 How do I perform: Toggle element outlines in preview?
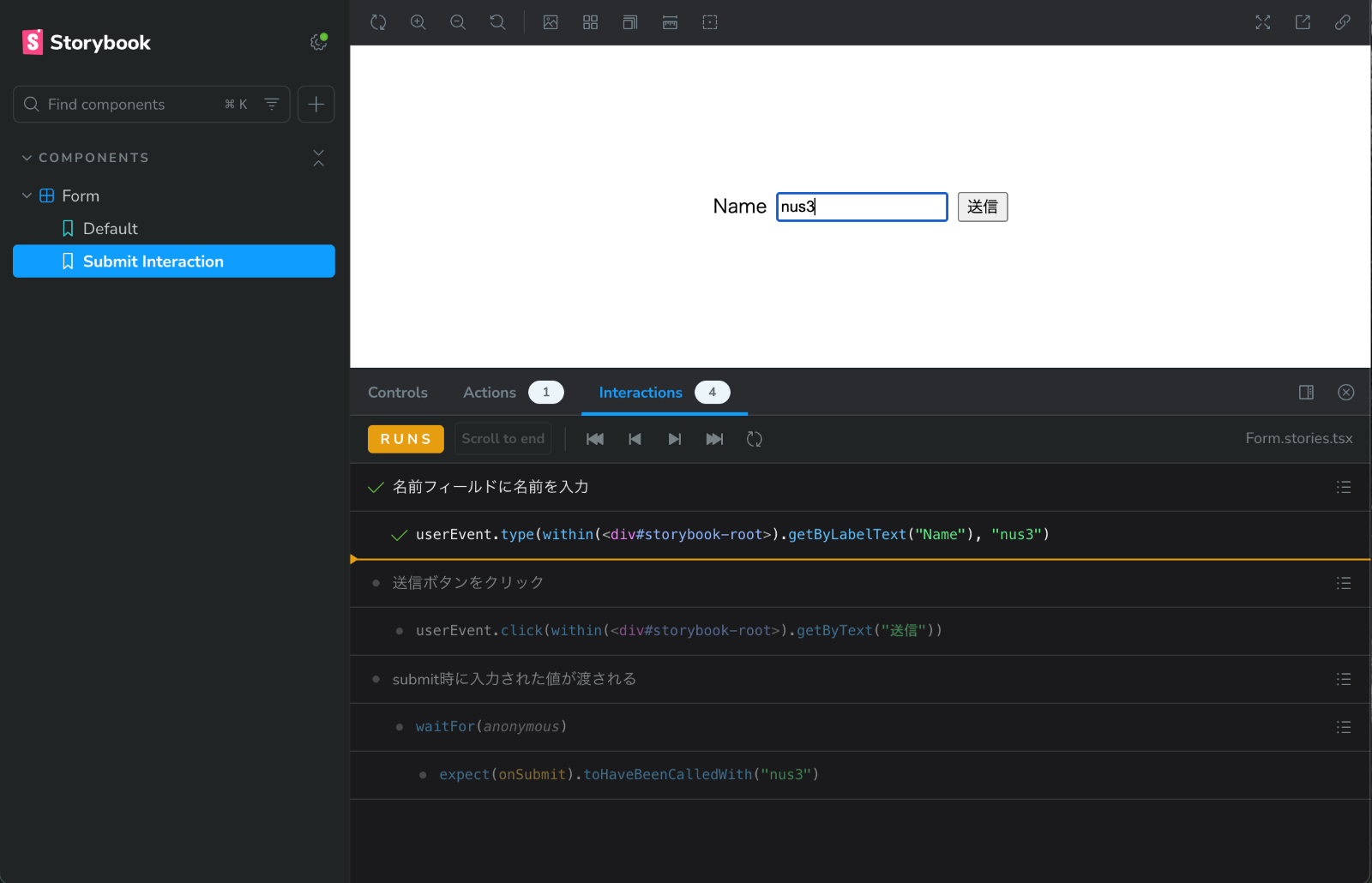pyautogui.click(x=710, y=22)
